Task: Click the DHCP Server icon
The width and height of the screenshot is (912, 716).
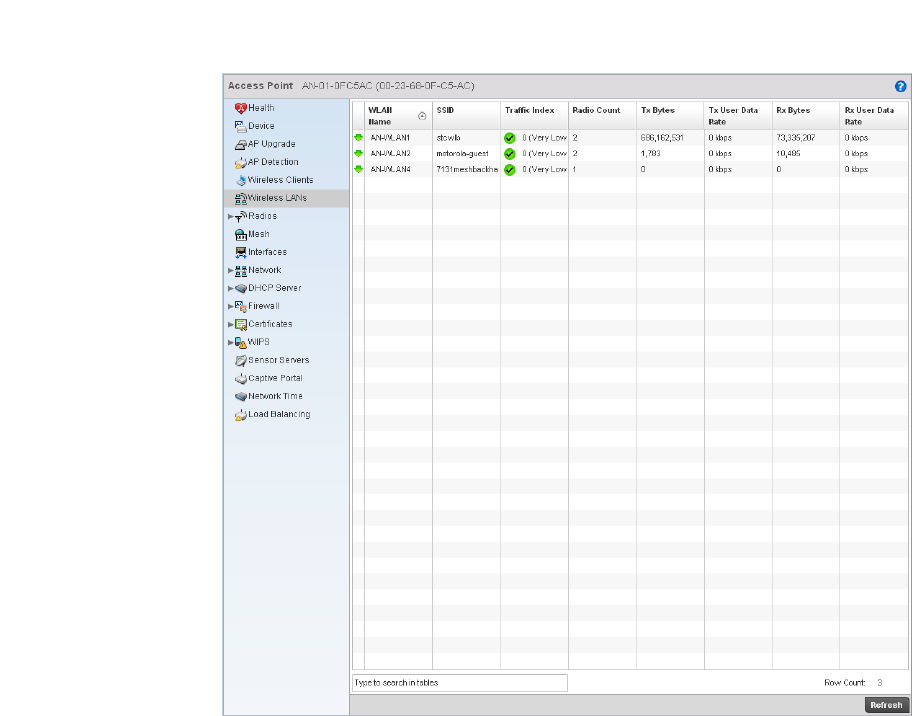Action: 241,288
